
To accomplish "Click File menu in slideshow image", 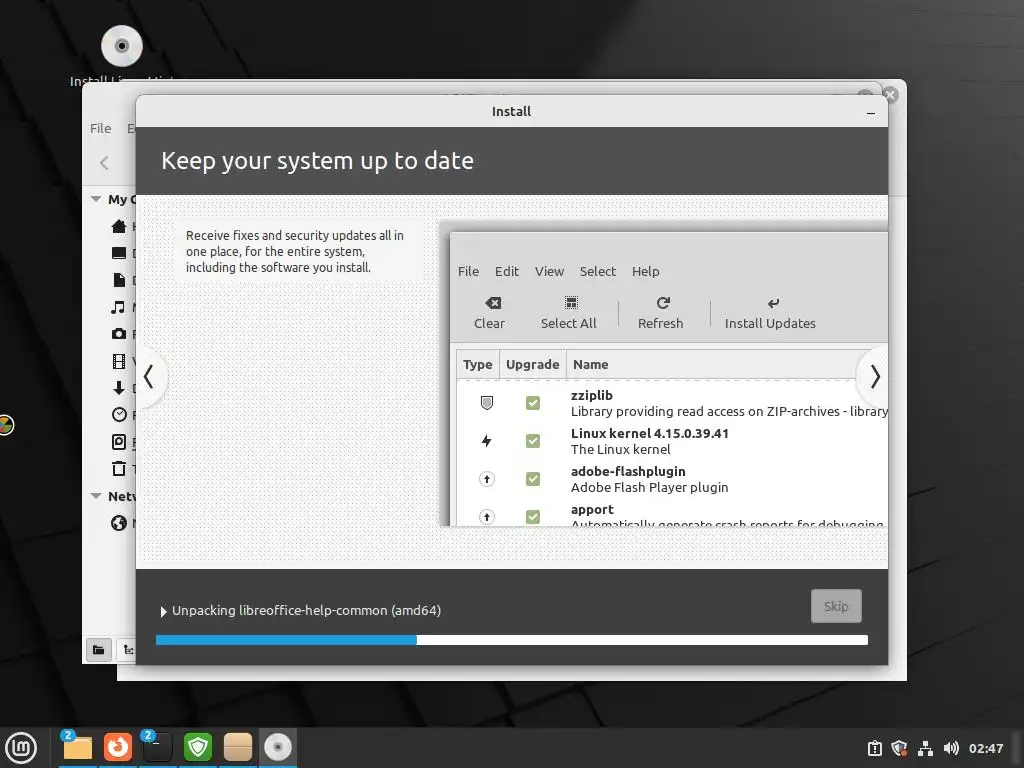I will (x=468, y=271).
